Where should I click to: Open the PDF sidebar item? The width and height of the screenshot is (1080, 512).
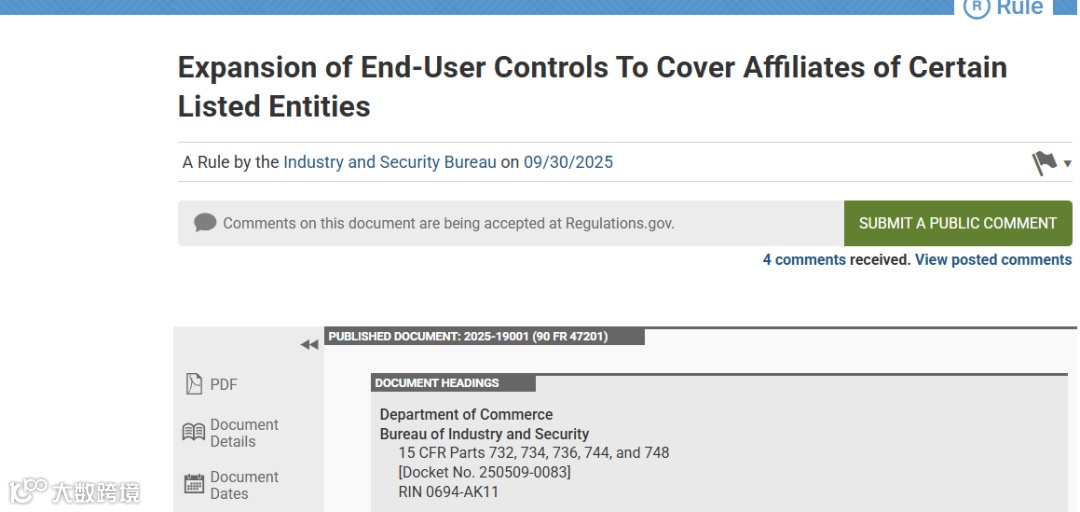[223, 385]
